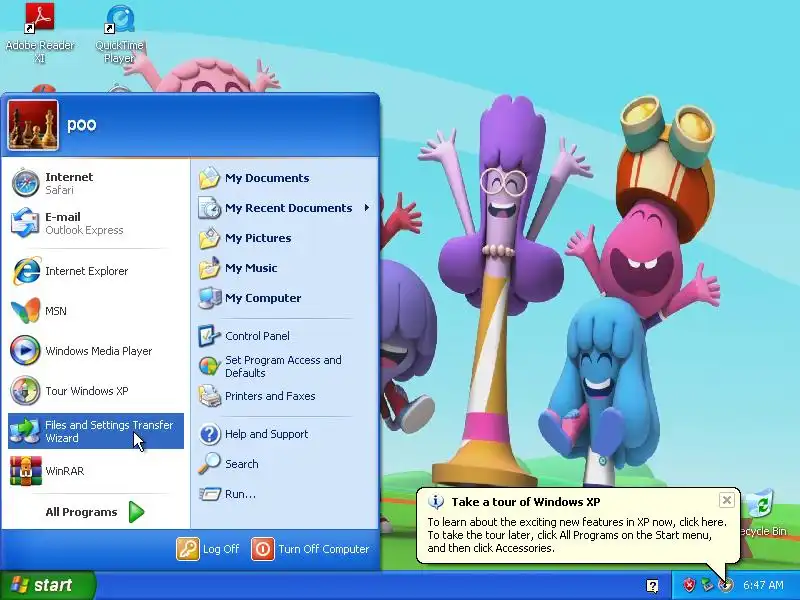Open Windows Media Player
The height and width of the screenshot is (600, 800).
click(96, 351)
